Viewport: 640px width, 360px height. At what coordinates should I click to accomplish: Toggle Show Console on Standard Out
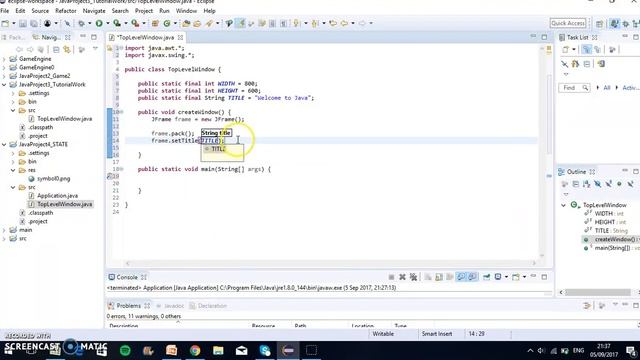pos(461,277)
